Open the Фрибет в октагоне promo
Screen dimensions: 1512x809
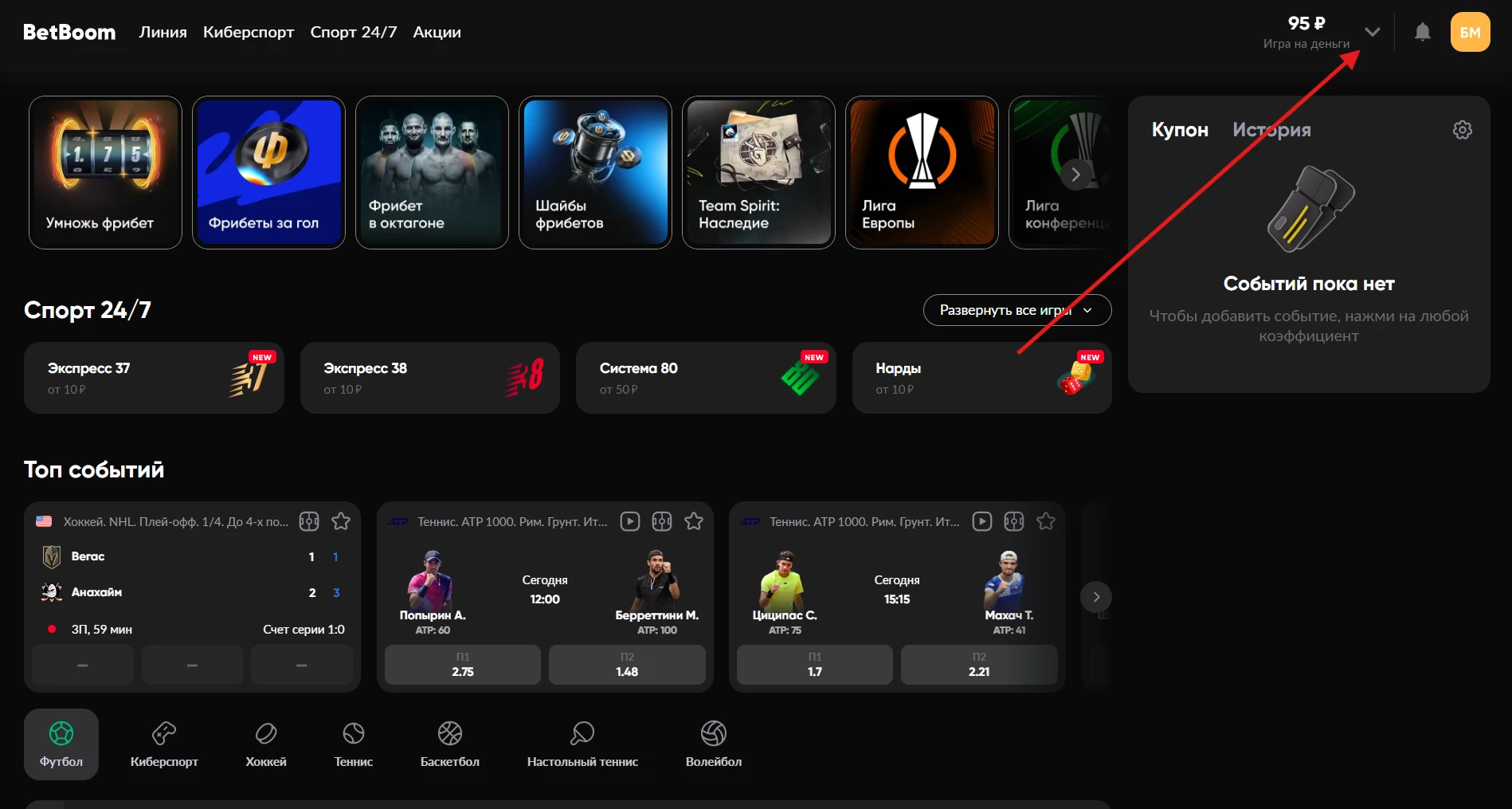click(432, 173)
